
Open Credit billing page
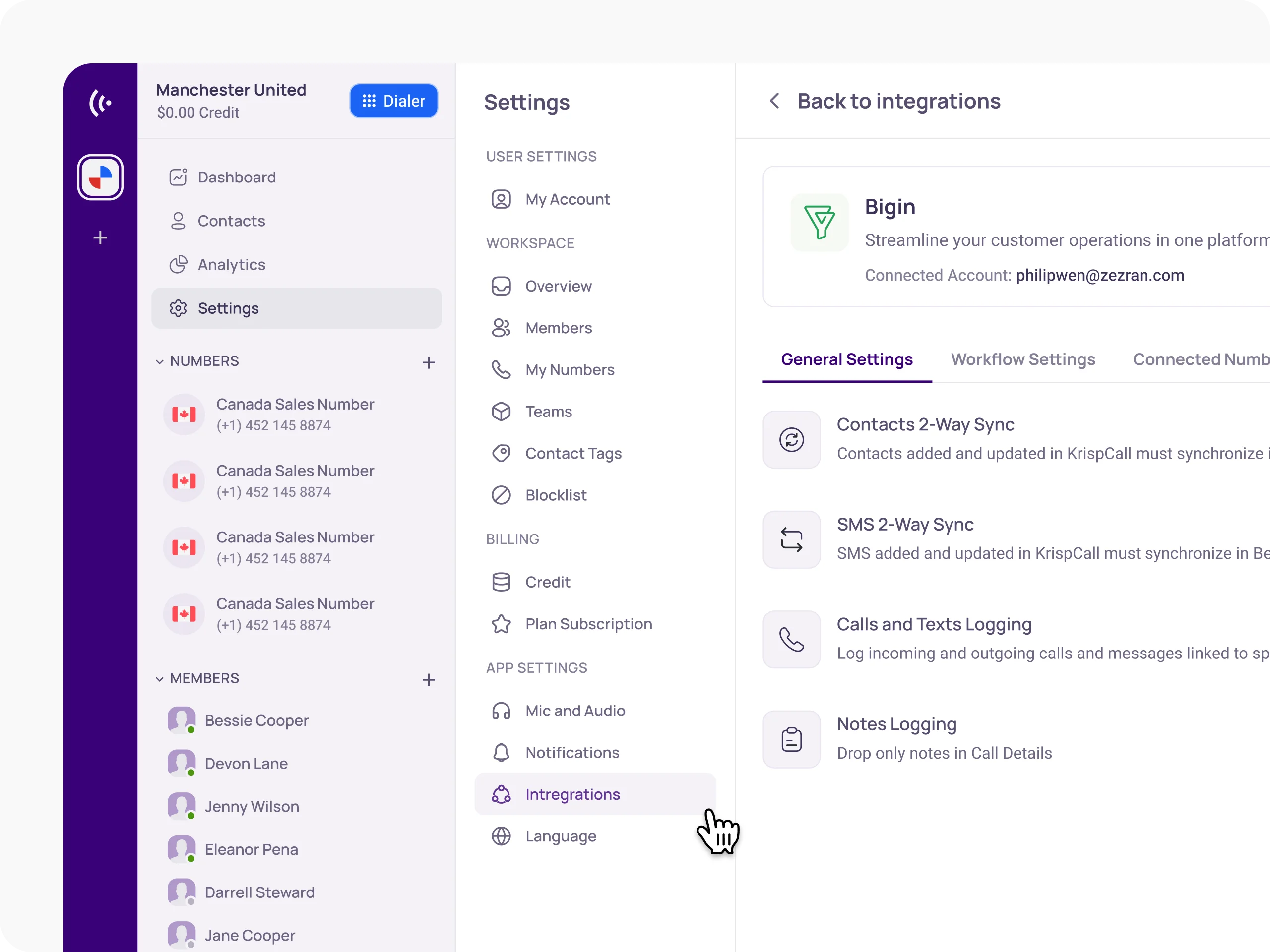(595, 582)
